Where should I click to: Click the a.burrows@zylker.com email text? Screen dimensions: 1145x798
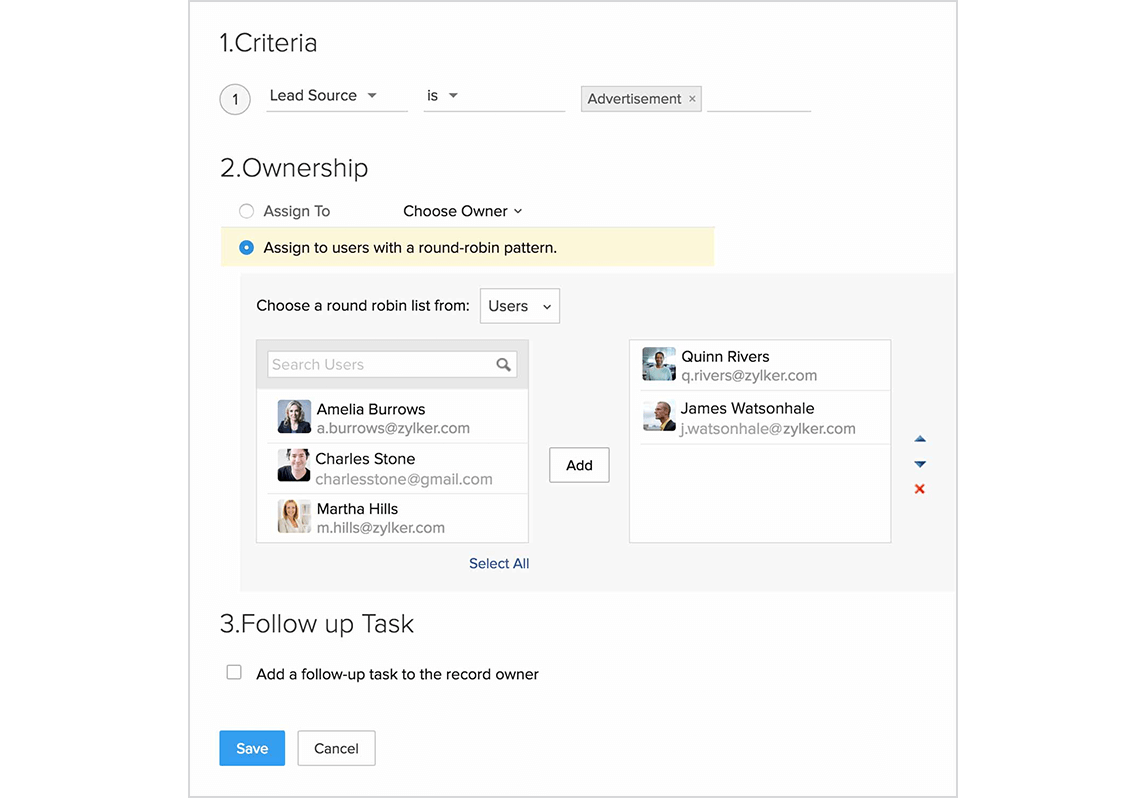[x=393, y=429]
